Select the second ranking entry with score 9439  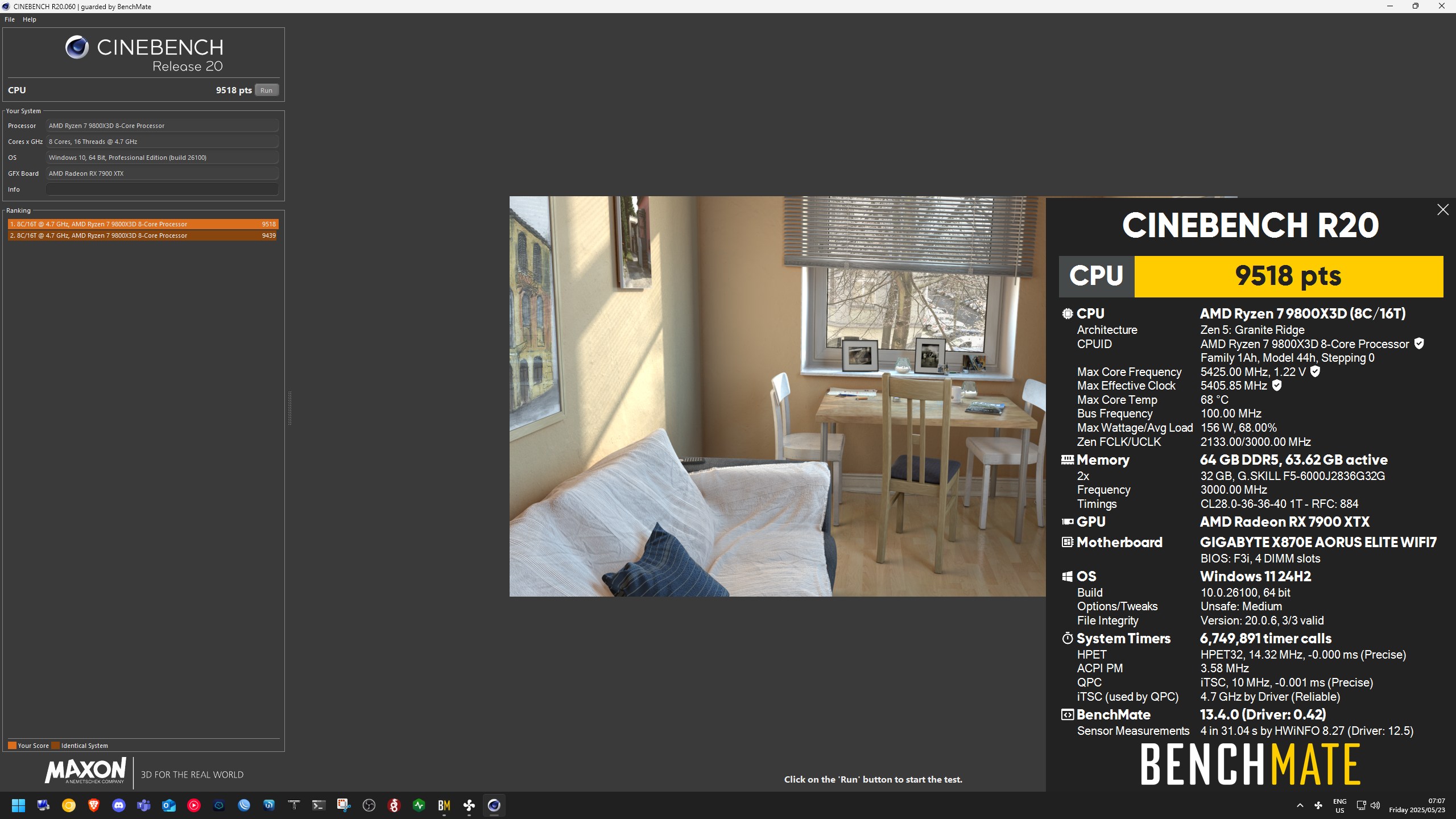coord(143,235)
